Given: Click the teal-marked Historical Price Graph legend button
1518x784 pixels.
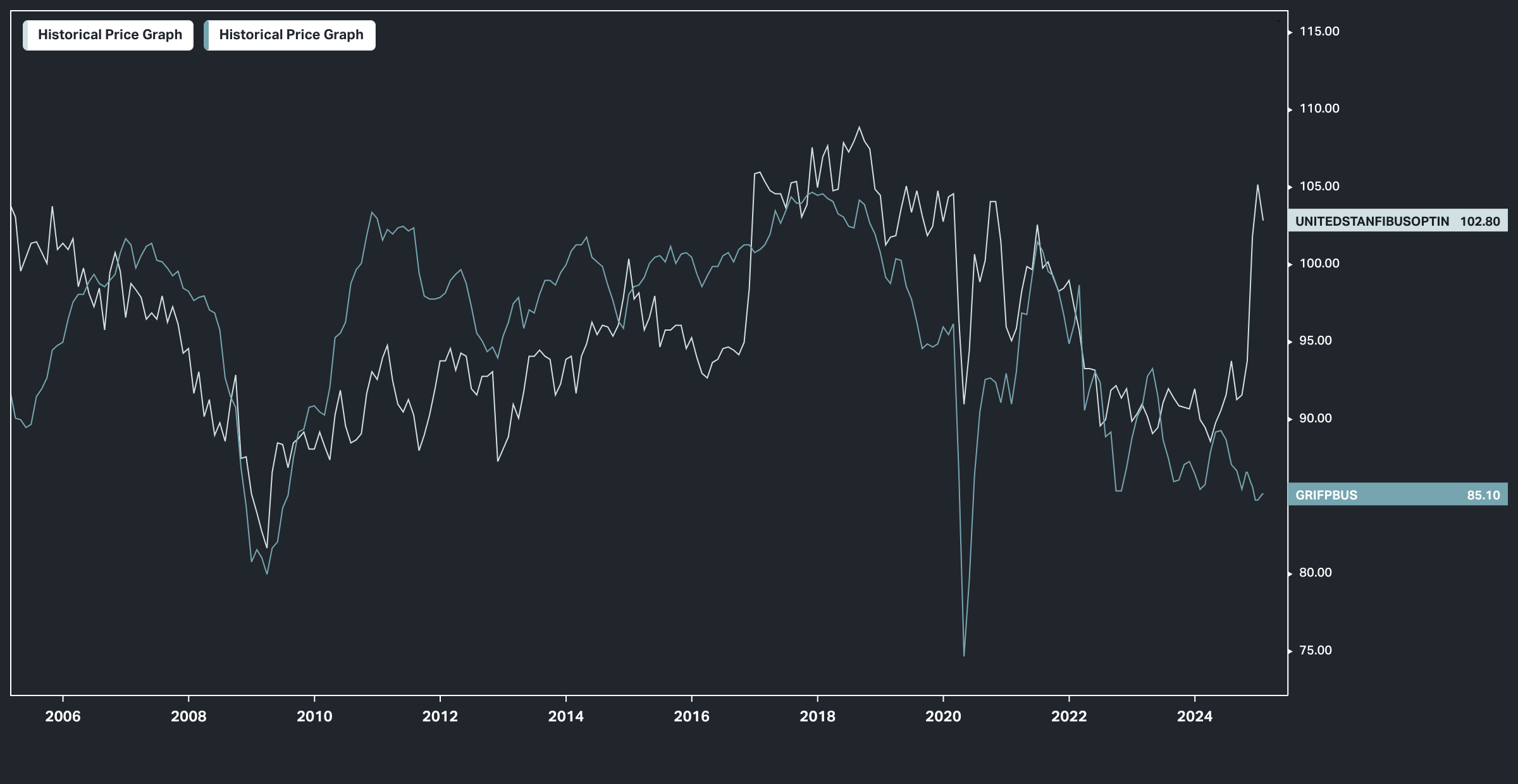Looking at the screenshot, I should pyautogui.click(x=290, y=35).
